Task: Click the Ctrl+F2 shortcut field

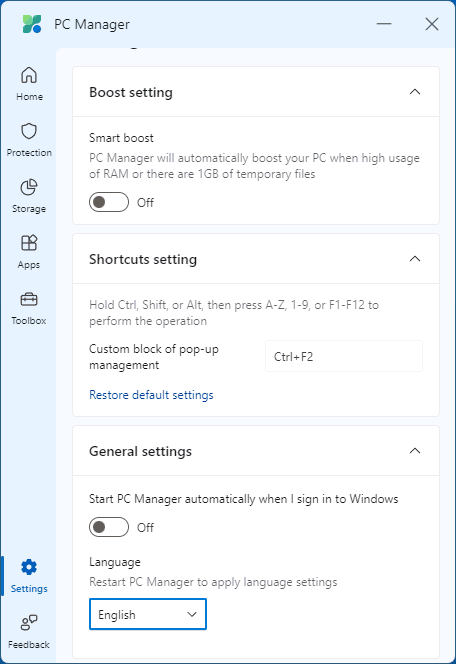Action: coord(344,356)
